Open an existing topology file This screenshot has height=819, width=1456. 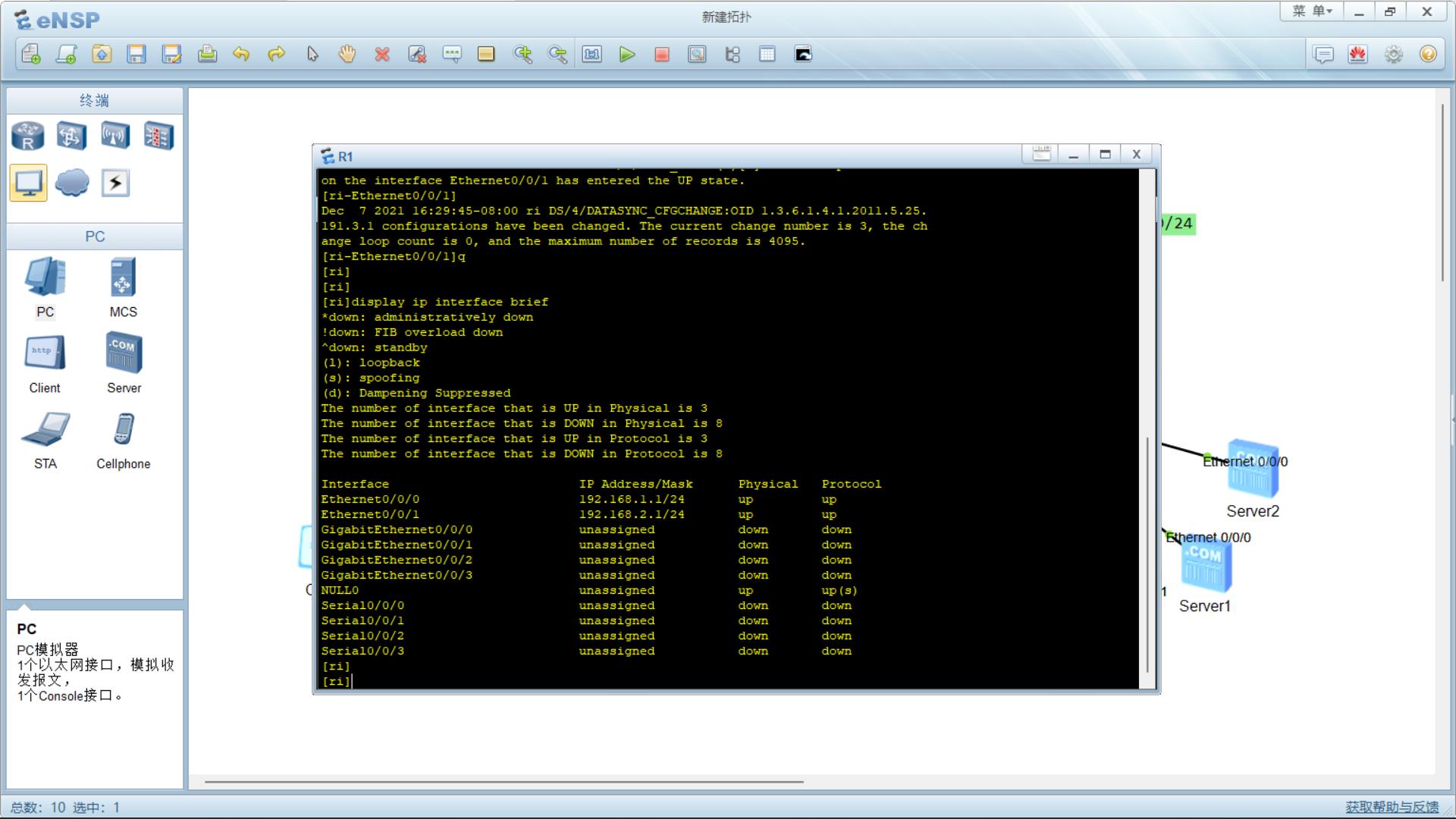[x=102, y=54]
